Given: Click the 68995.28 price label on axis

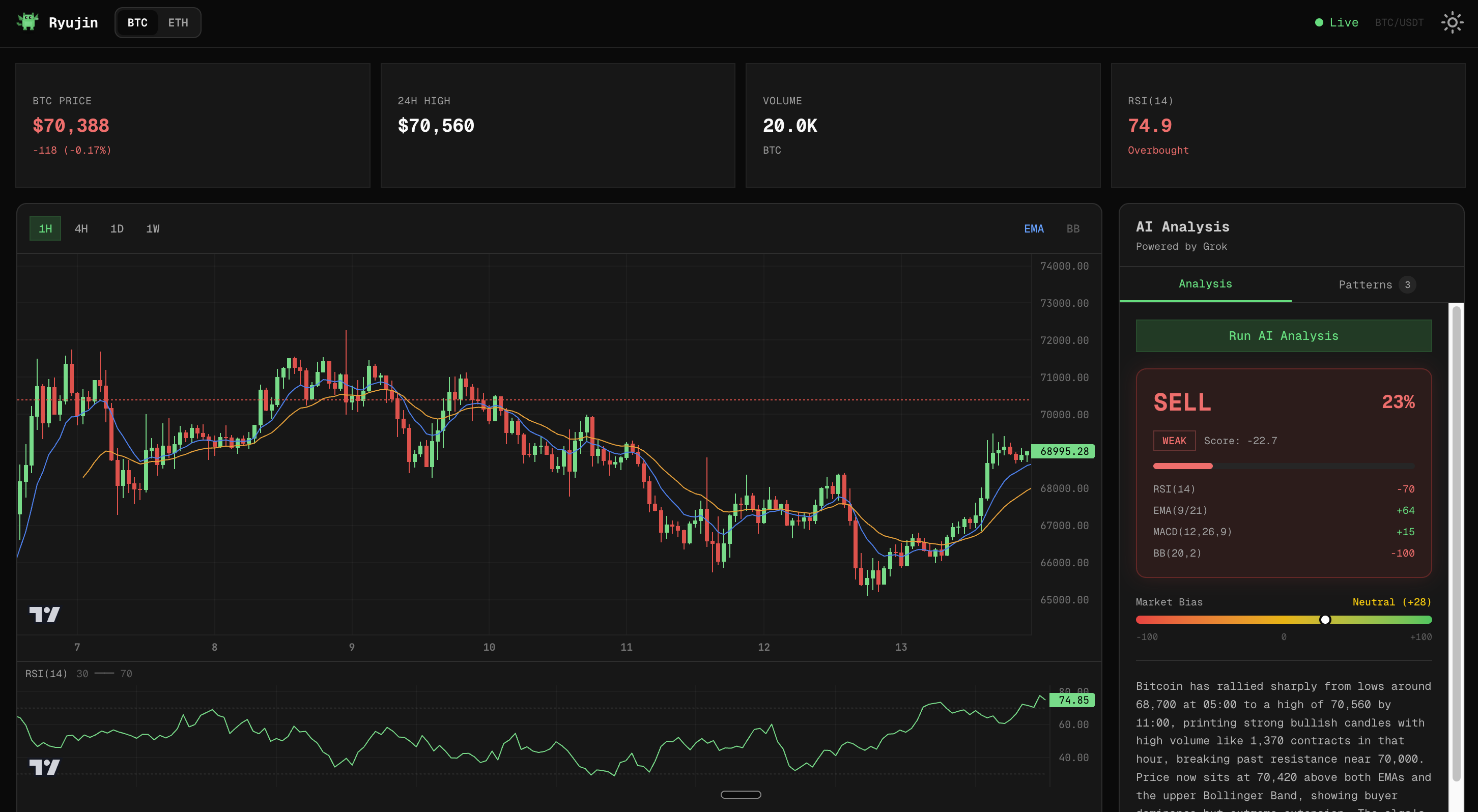Looking at the screenshot, I should point(1063,451).
